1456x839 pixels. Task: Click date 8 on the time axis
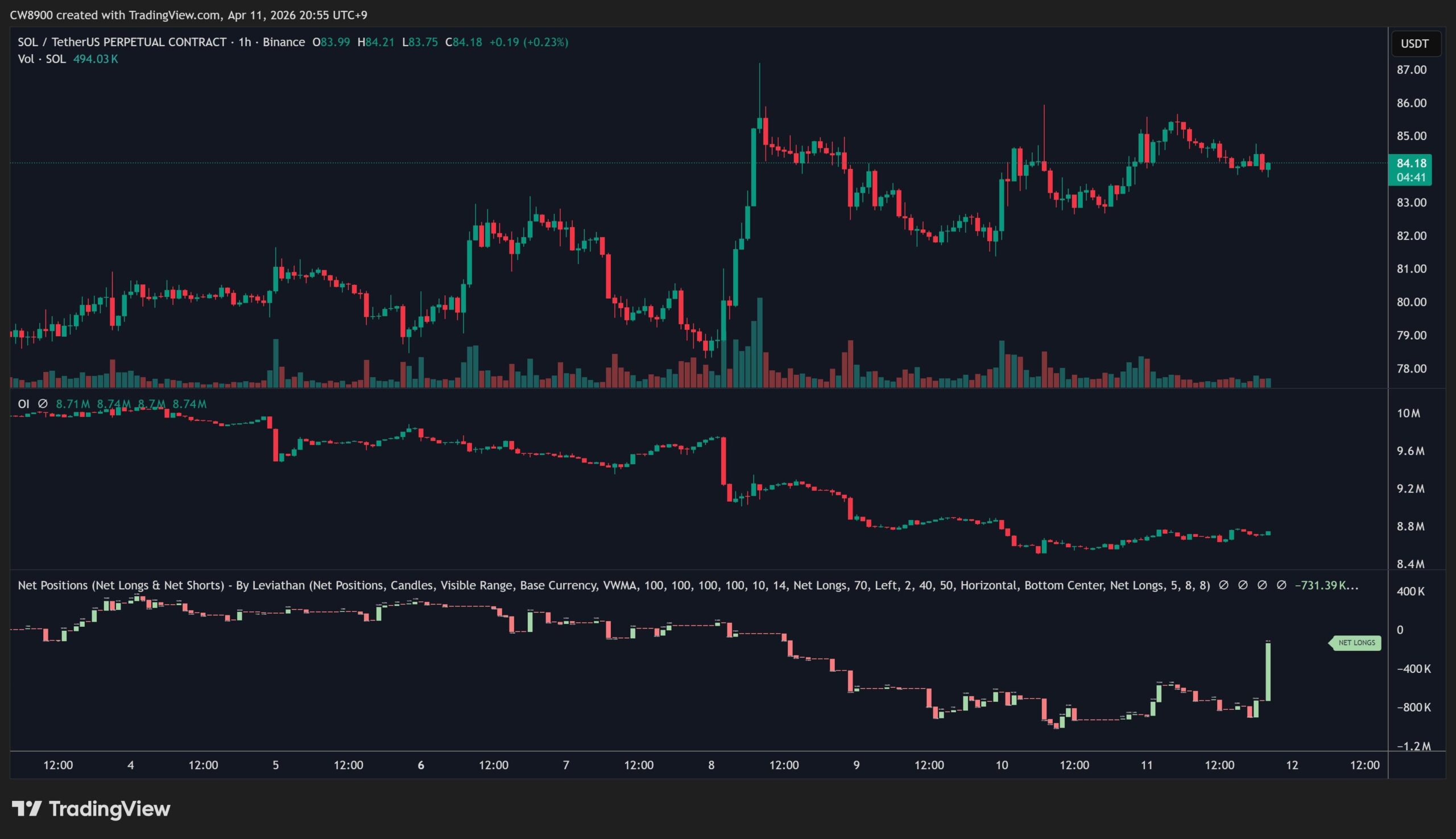pyautogui.click(x=712, y=765)
